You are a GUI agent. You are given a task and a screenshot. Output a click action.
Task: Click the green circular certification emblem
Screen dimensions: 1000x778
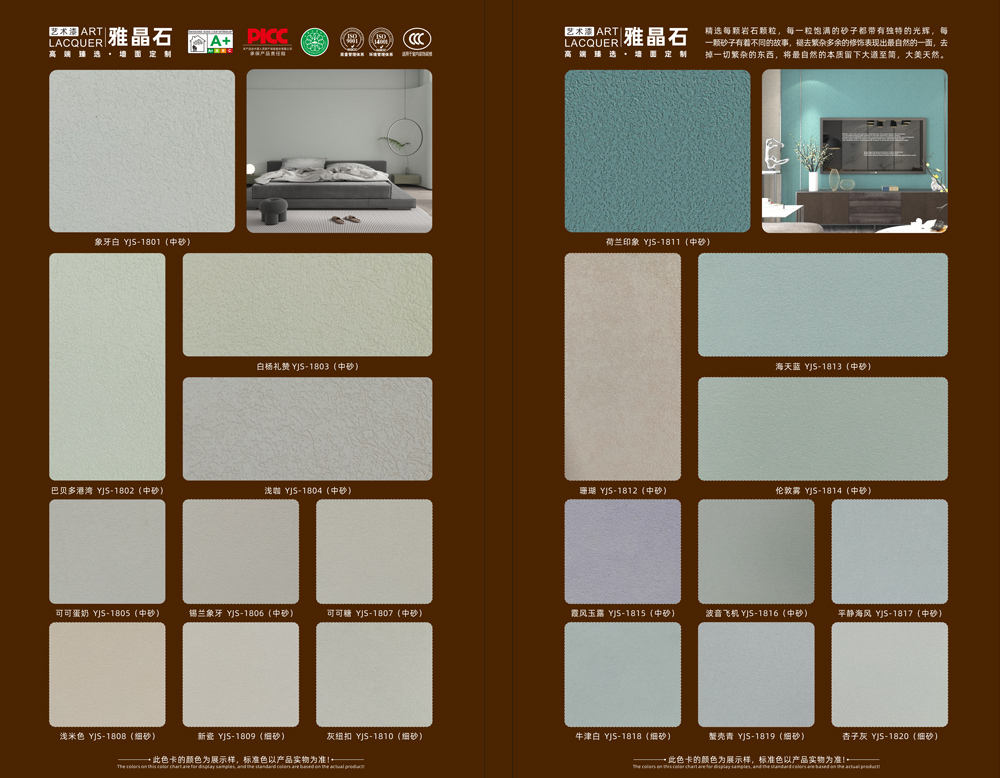[314, 42]
